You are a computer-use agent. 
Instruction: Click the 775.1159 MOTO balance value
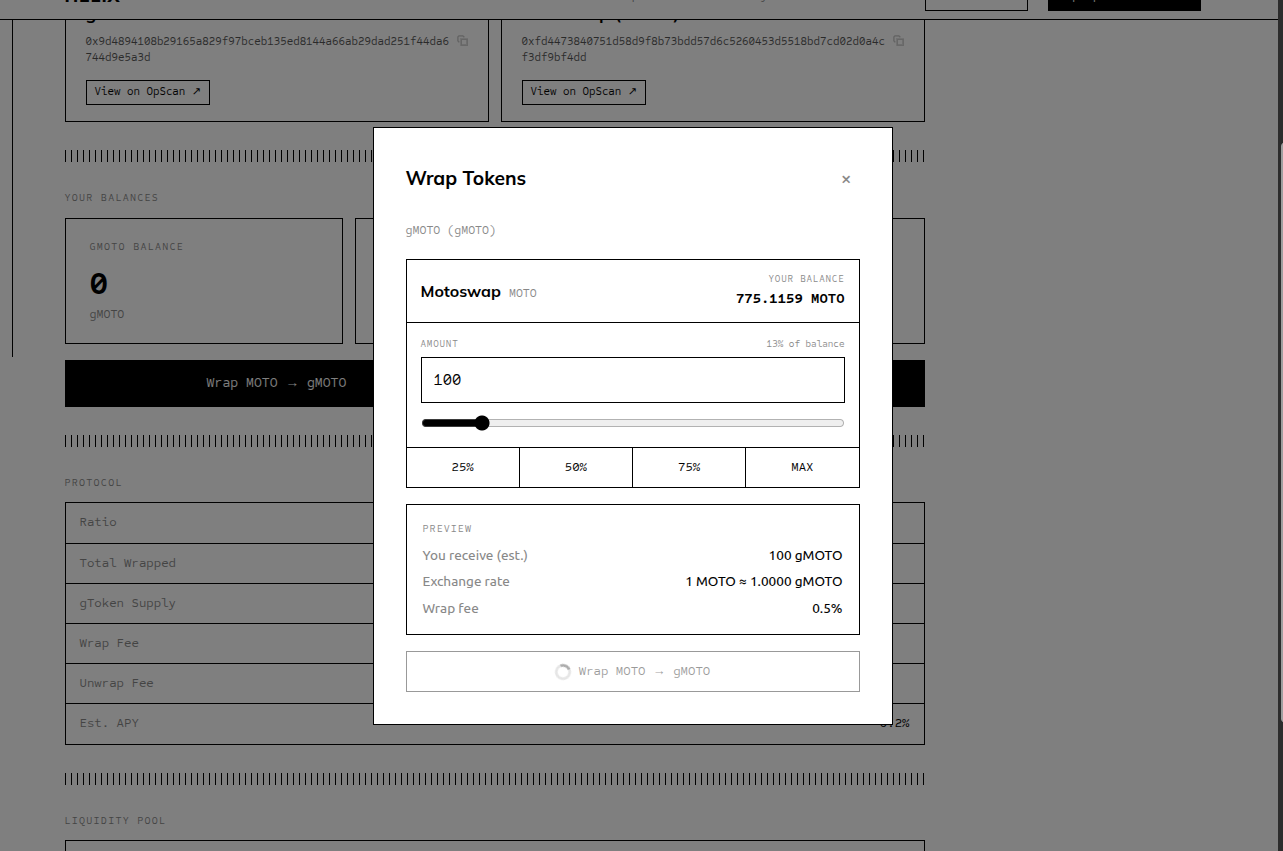pos(790,299)
